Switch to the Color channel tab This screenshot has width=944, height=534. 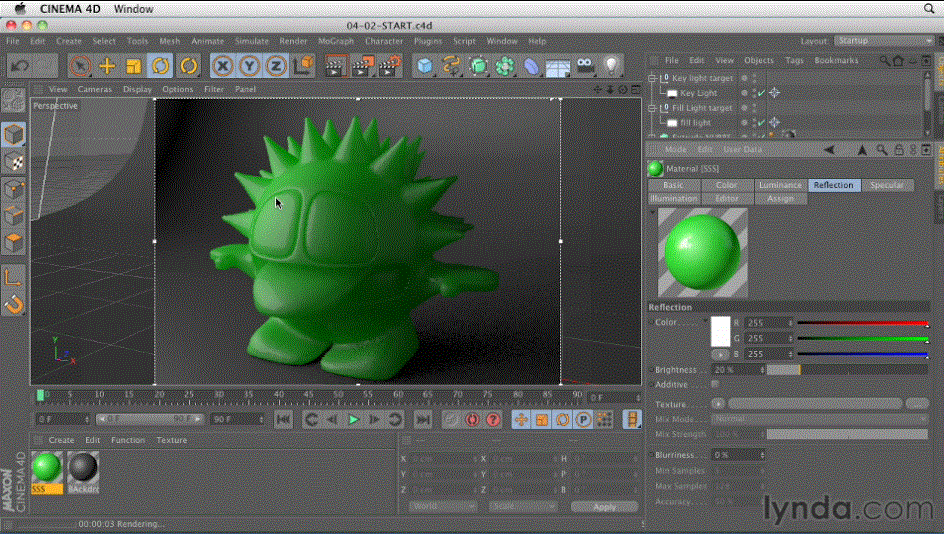pos(727,185)
